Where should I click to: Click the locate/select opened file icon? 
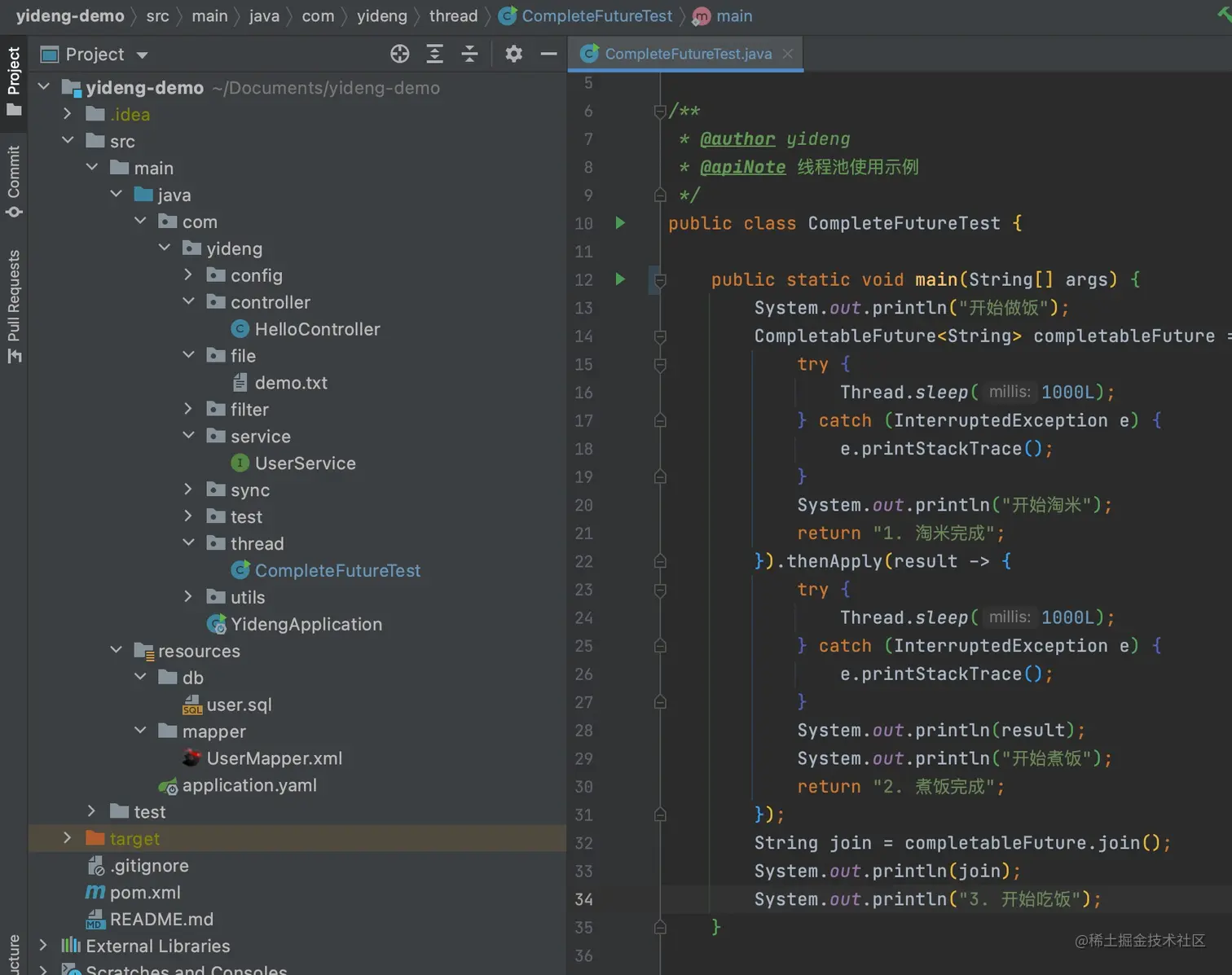pyautogui.click(x=399, y=55)
